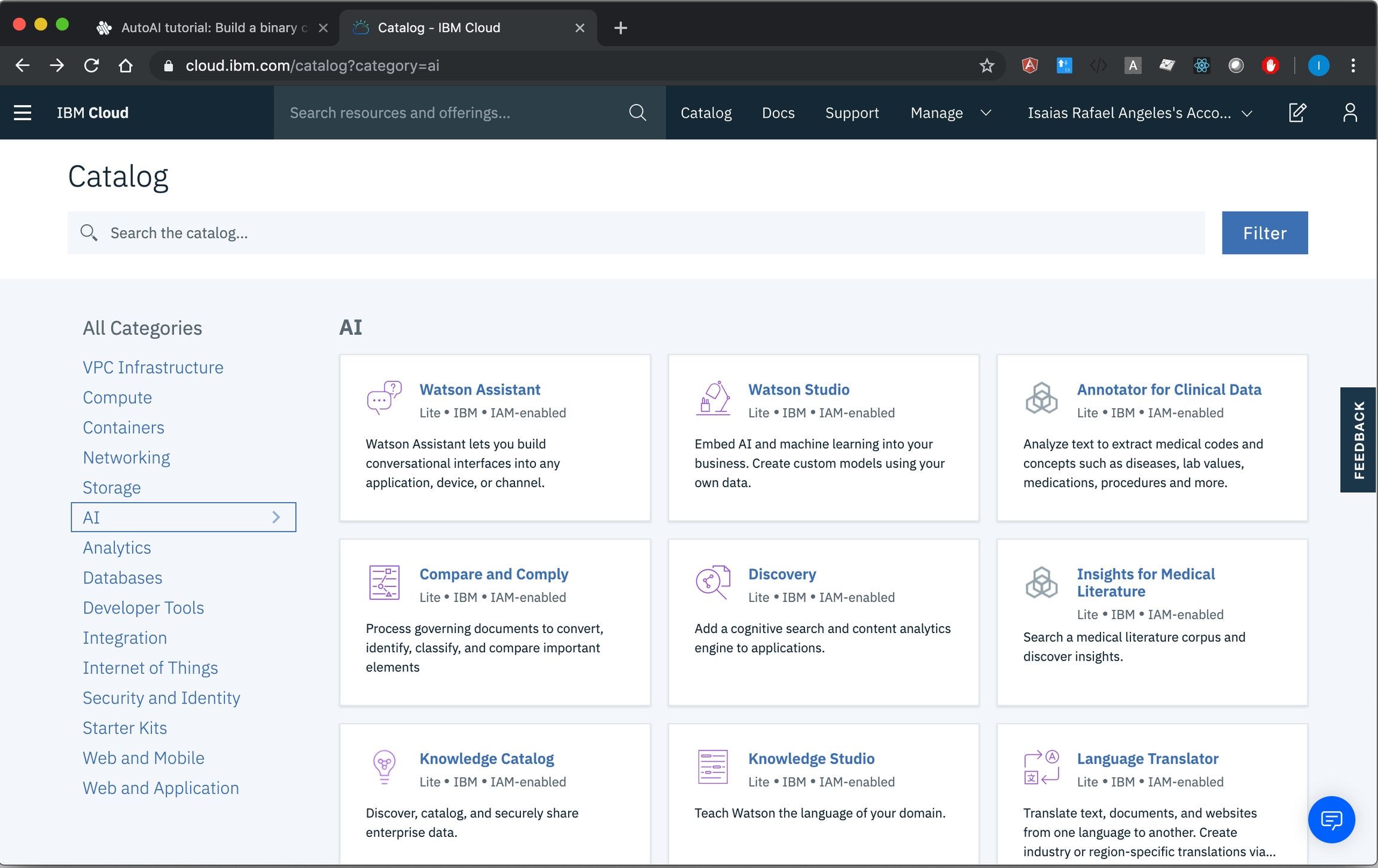The height and width of the screenshot is (868, 1378).
Task: Open the cost estimator notepad icon
Action: coord(1297,112)
